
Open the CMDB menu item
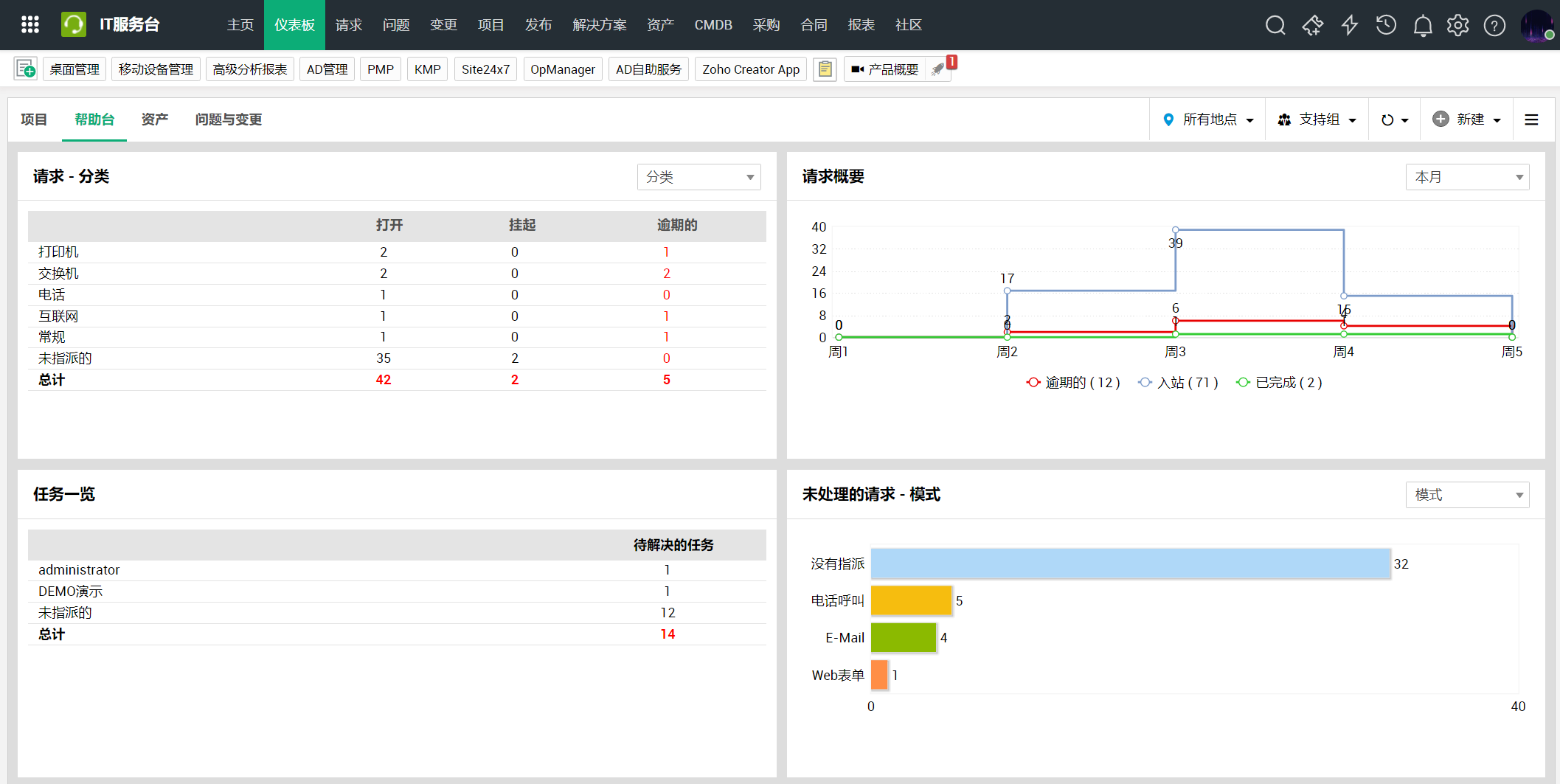click(713, 24)
